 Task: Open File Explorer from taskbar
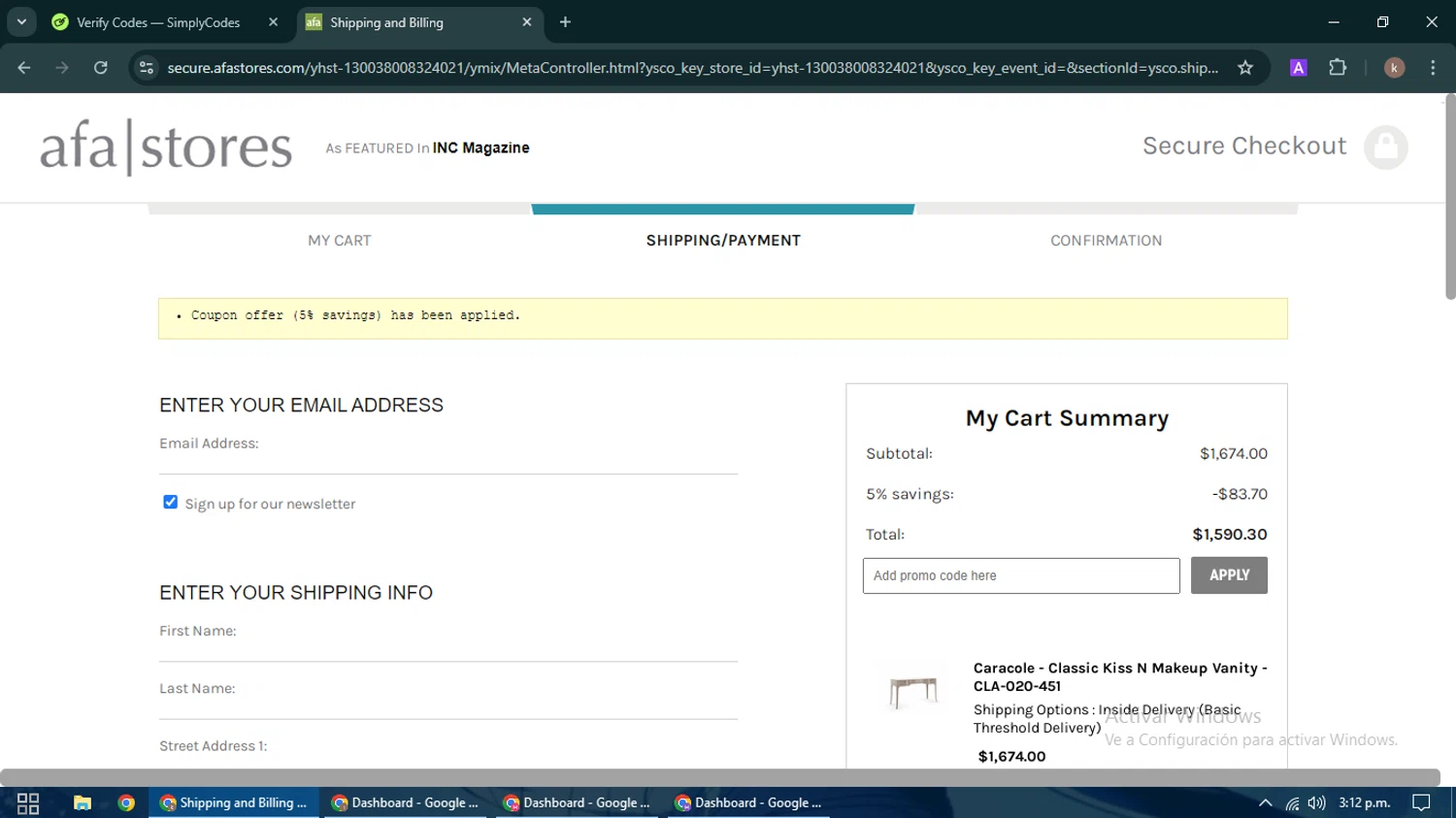tap(83, 802)
